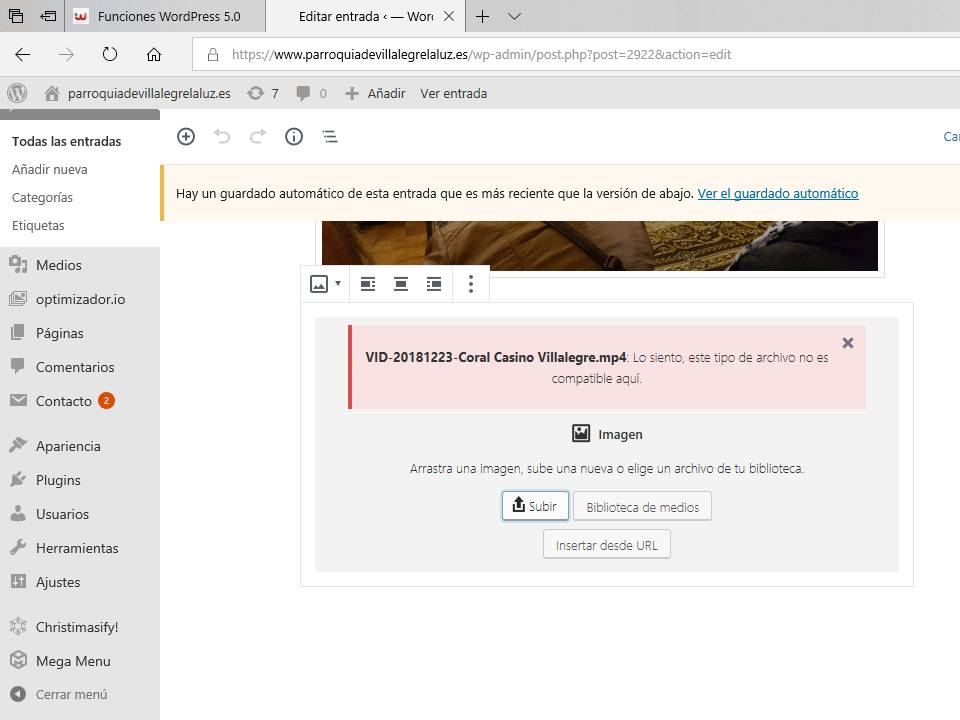Open the 7 pending updates icon

click(x=263, y=94)
